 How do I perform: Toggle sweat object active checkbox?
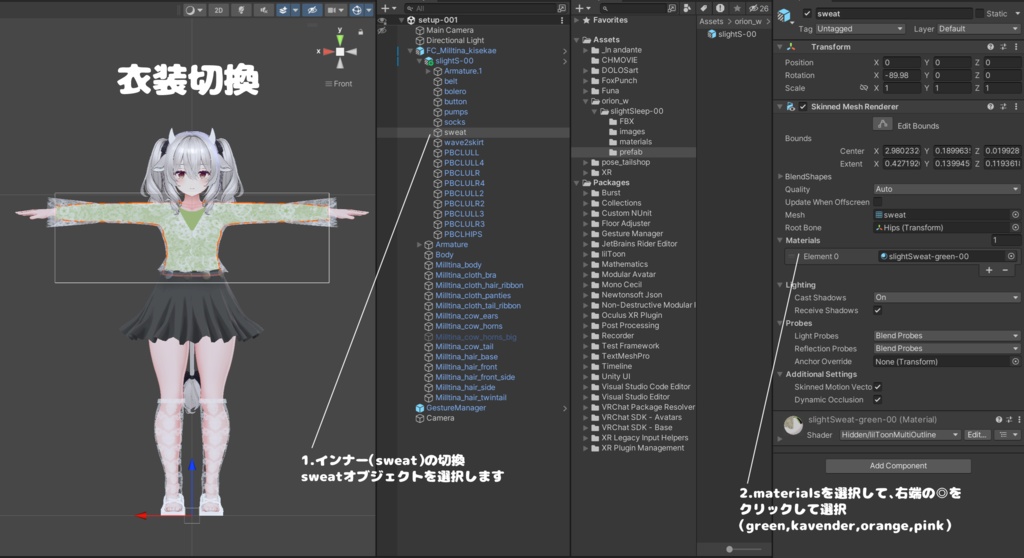pos(807,14)
